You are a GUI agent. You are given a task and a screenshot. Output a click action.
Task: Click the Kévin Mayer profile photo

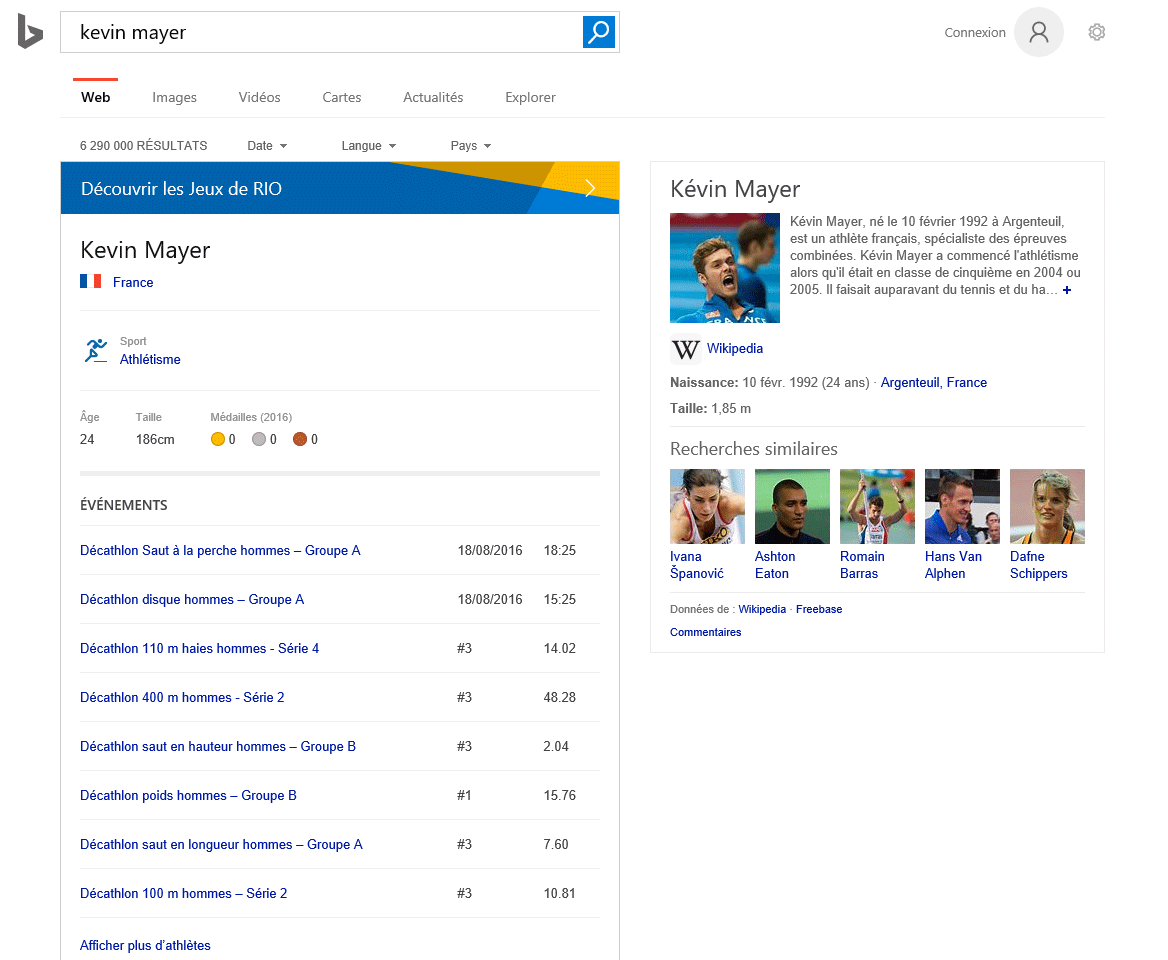click(x=725, y=268)
